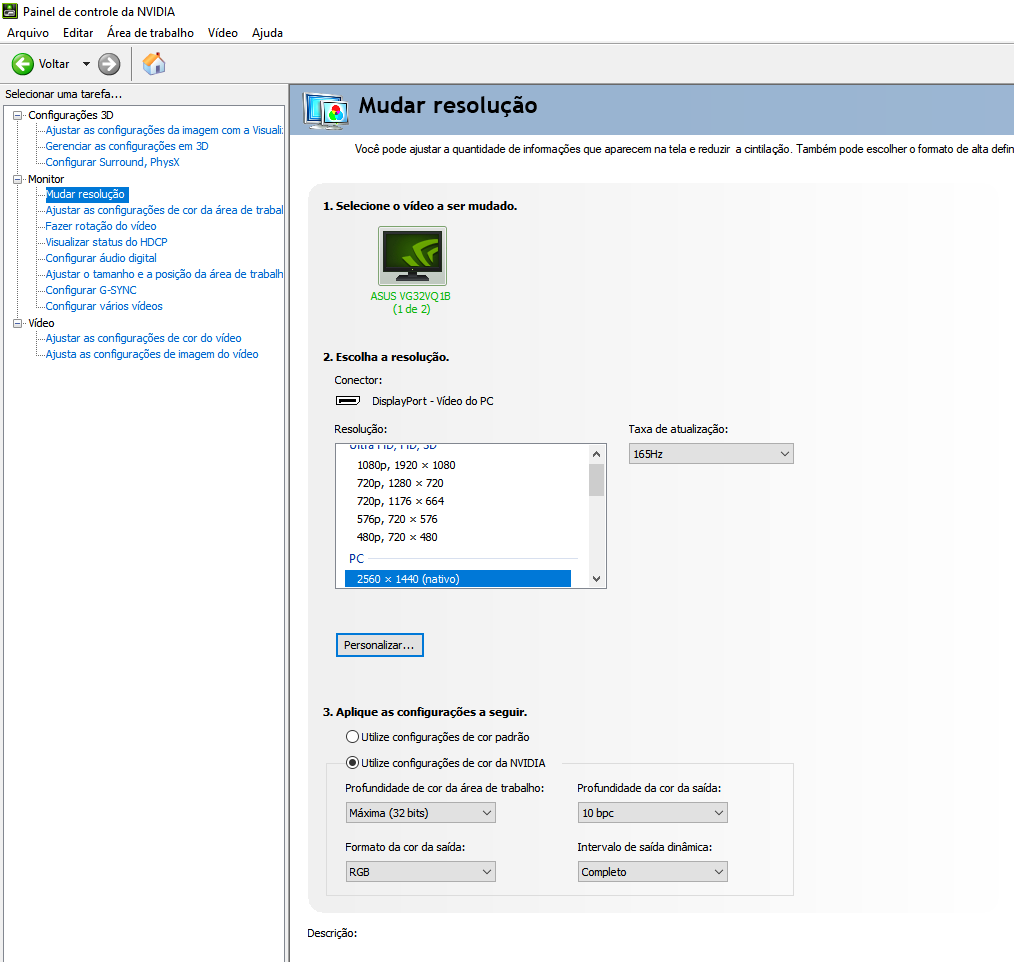Select Mudar resolução in task tree
Screen dimensions: 1014x962
87,194
